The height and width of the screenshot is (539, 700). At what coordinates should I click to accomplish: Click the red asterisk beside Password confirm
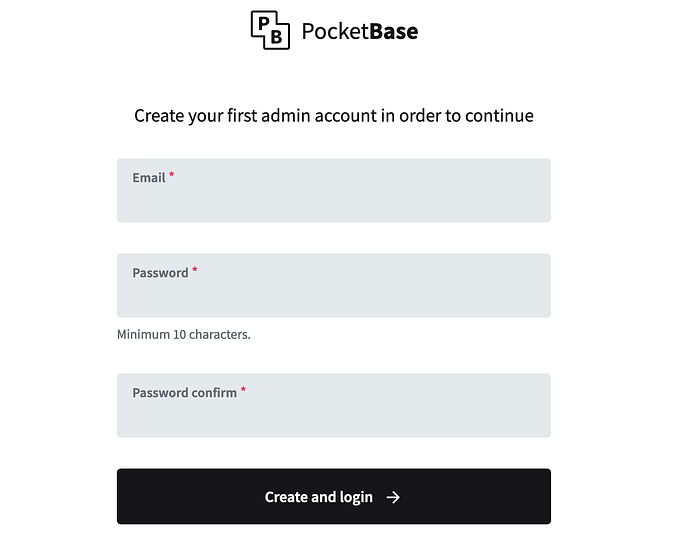[243, 391]
